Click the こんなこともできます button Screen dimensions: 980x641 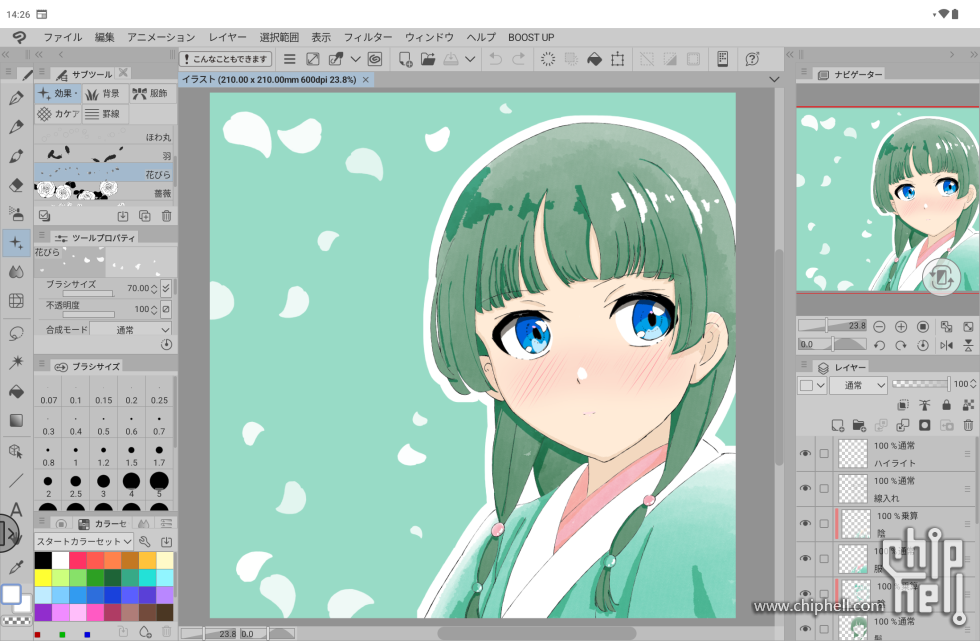coord(226,59)
